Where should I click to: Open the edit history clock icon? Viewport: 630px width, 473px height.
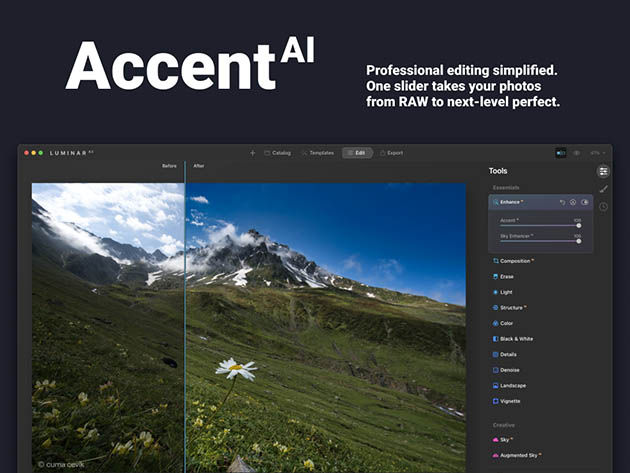[x=603, y=207]
